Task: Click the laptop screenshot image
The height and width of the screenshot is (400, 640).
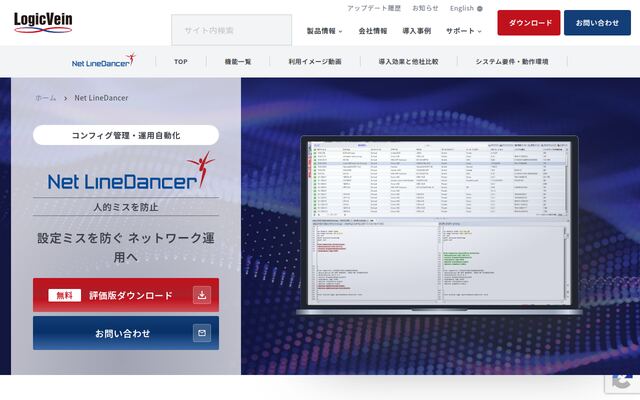Action: click(439, 225)
